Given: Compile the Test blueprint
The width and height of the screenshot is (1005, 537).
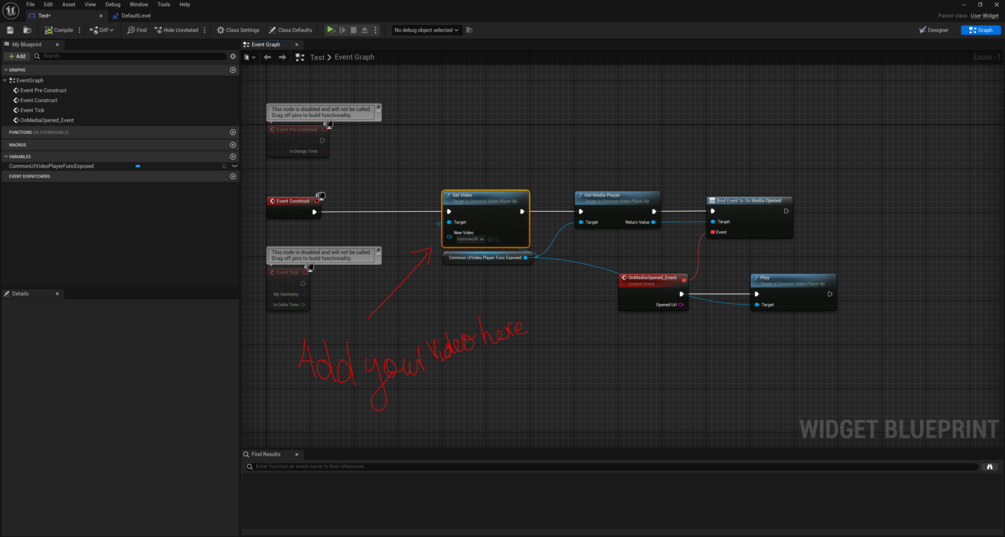Looking at the screenshot, I should click(x=59, y=30).
